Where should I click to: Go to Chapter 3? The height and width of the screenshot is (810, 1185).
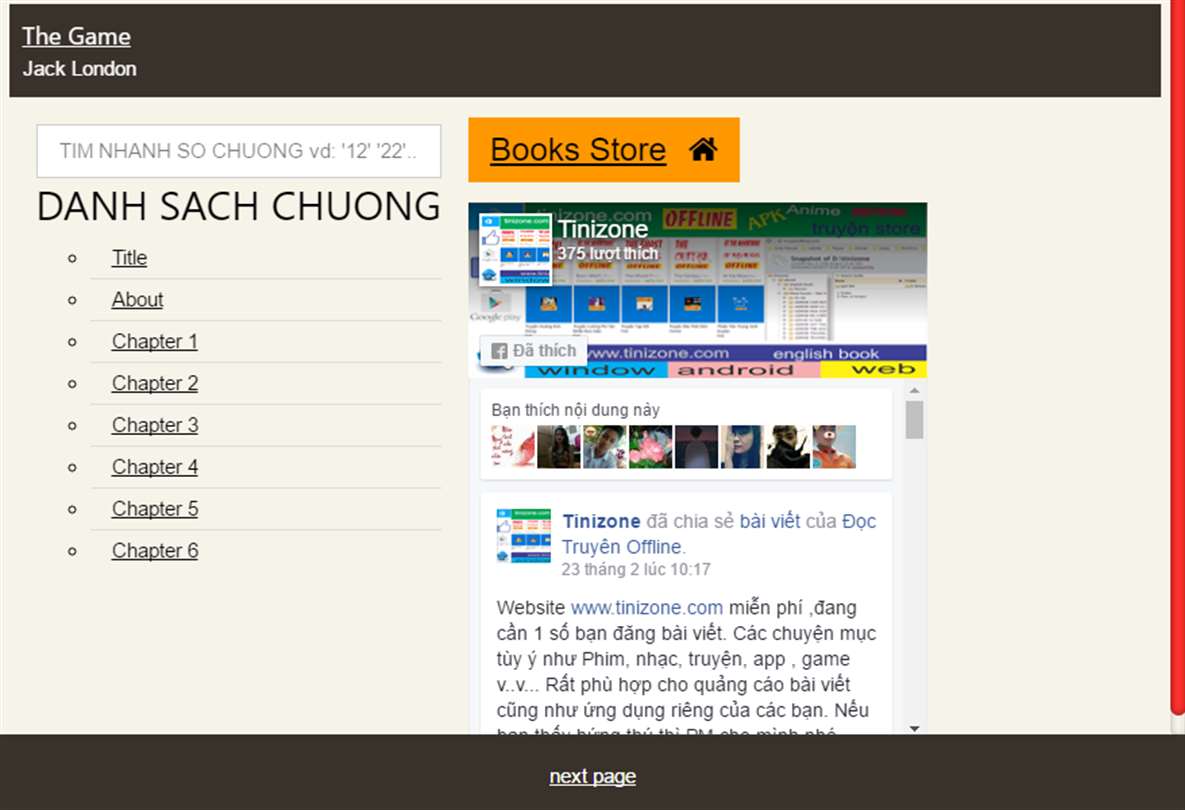point(155,425)
